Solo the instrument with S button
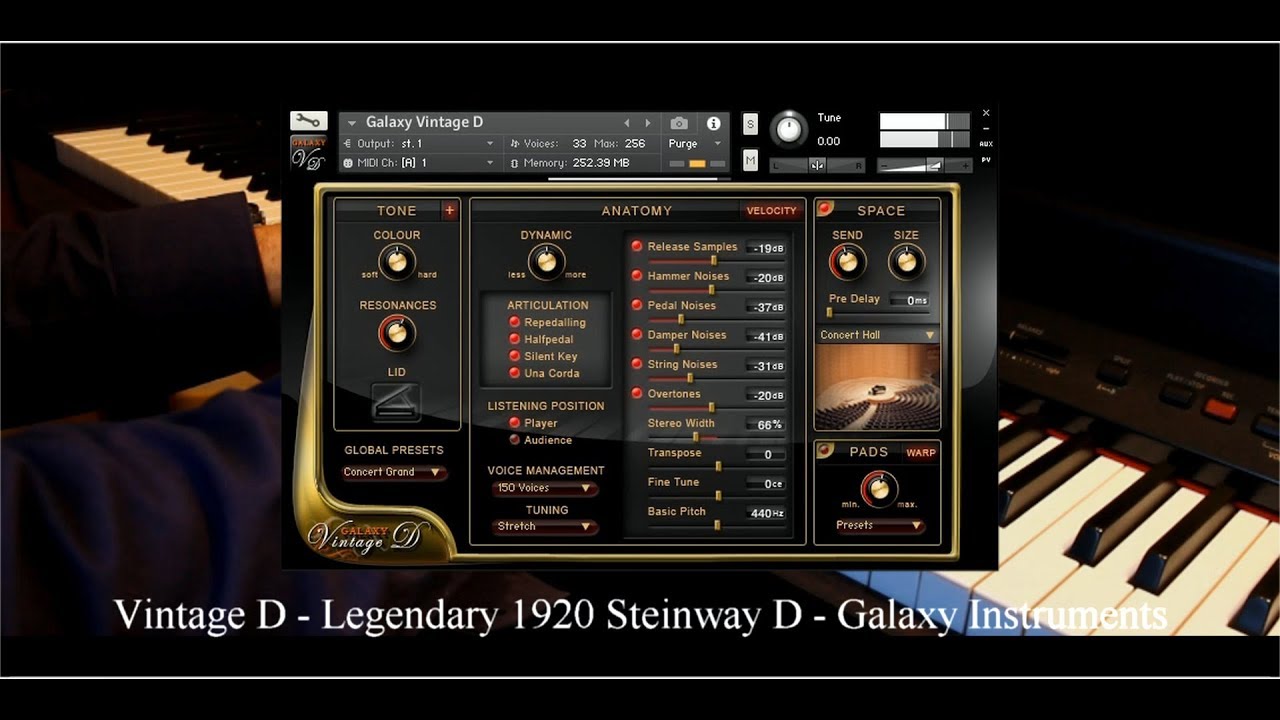This screenshot has width=1280, height=720. click(750, 125)
